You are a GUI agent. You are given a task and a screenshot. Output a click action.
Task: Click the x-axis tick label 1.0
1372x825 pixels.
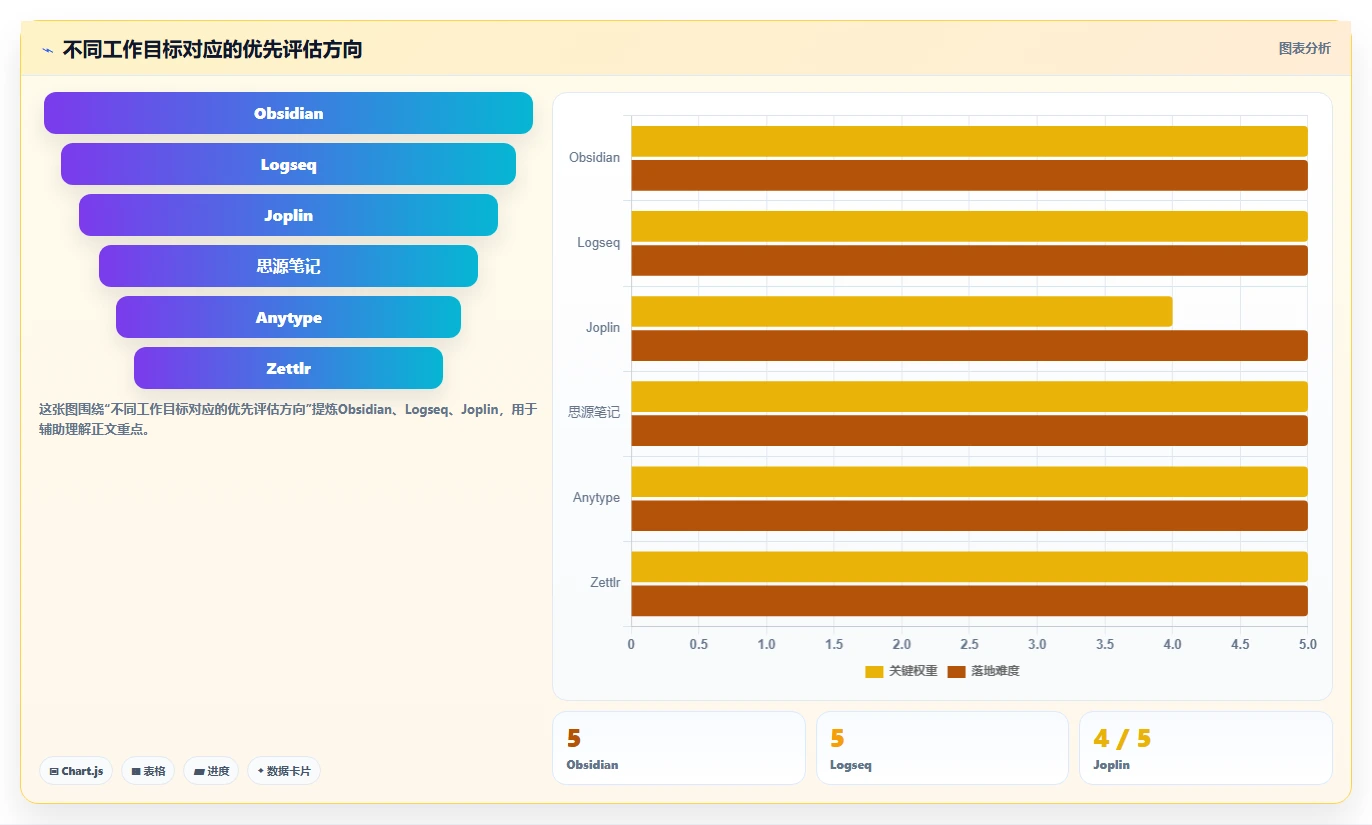766,644
